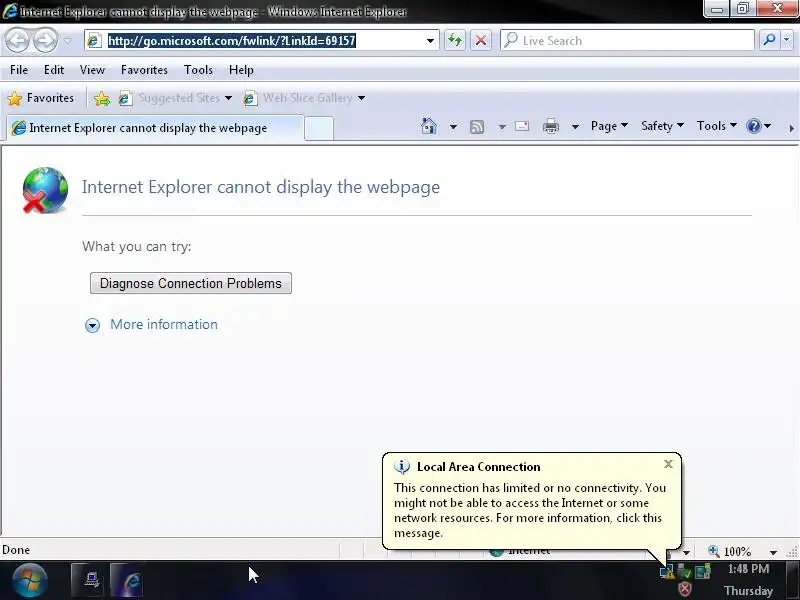800x600 pixels.
Task: Click the Suggested Sites page icon
Action: point(124,98)
